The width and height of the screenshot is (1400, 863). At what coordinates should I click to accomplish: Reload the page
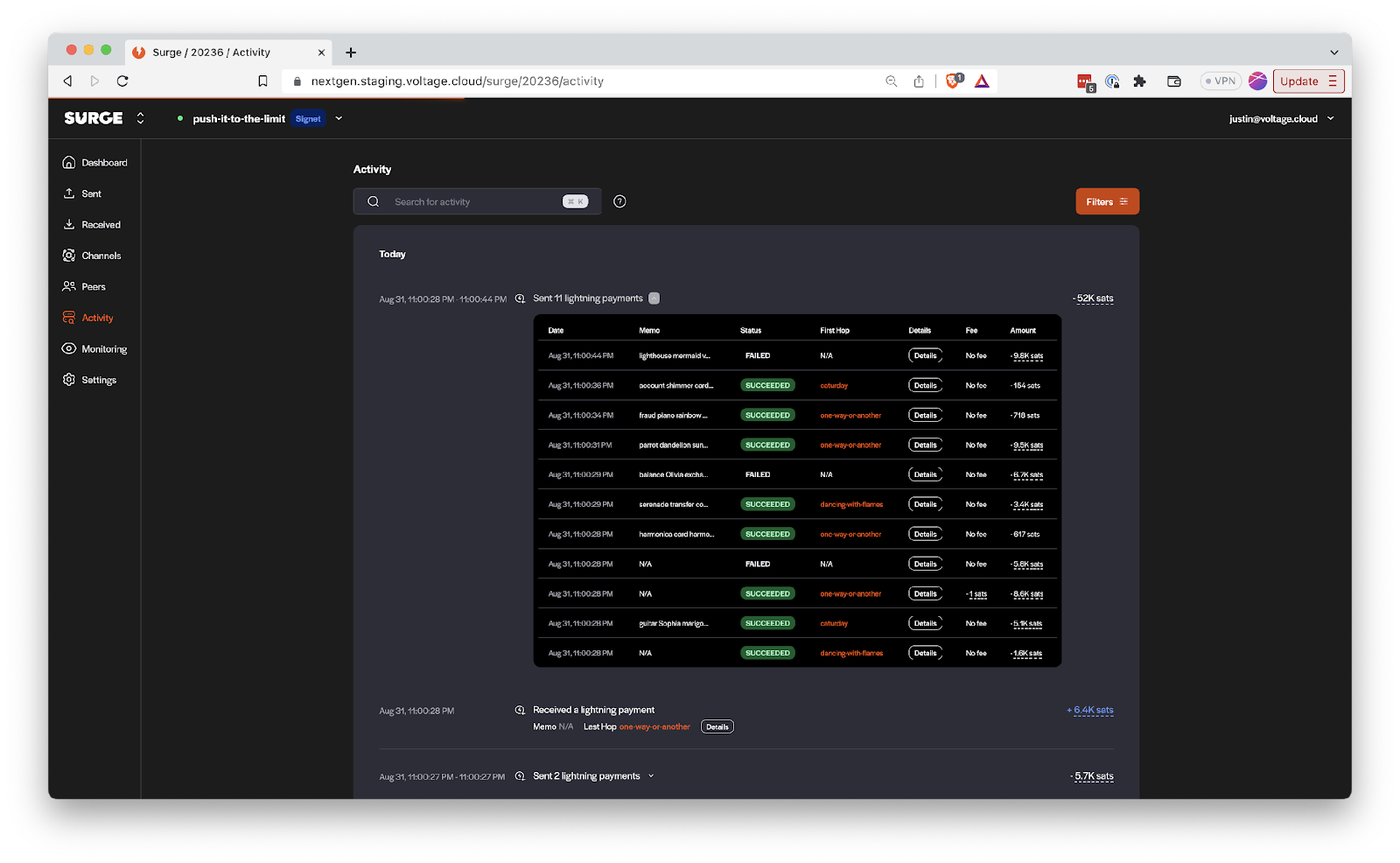pyautogui.click(x=122, y=81)
